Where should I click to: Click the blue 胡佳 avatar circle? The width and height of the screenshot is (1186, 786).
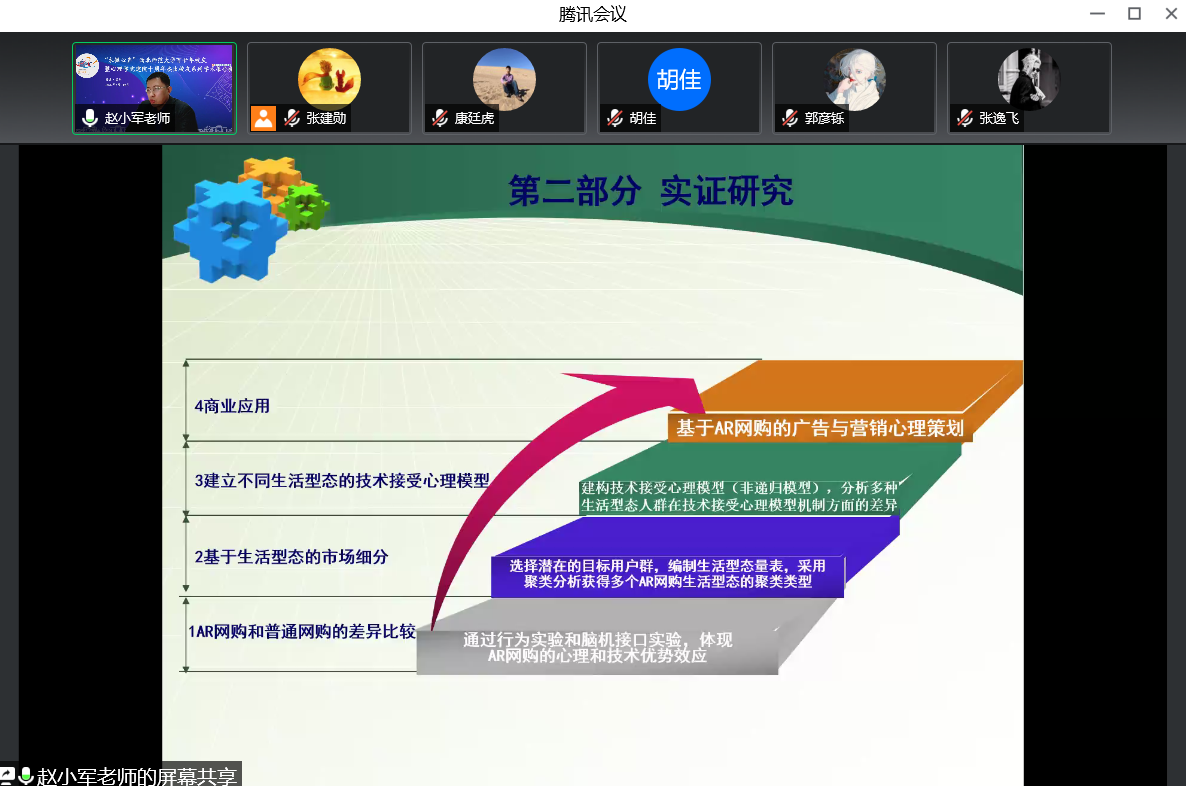(x=679, y=78)
